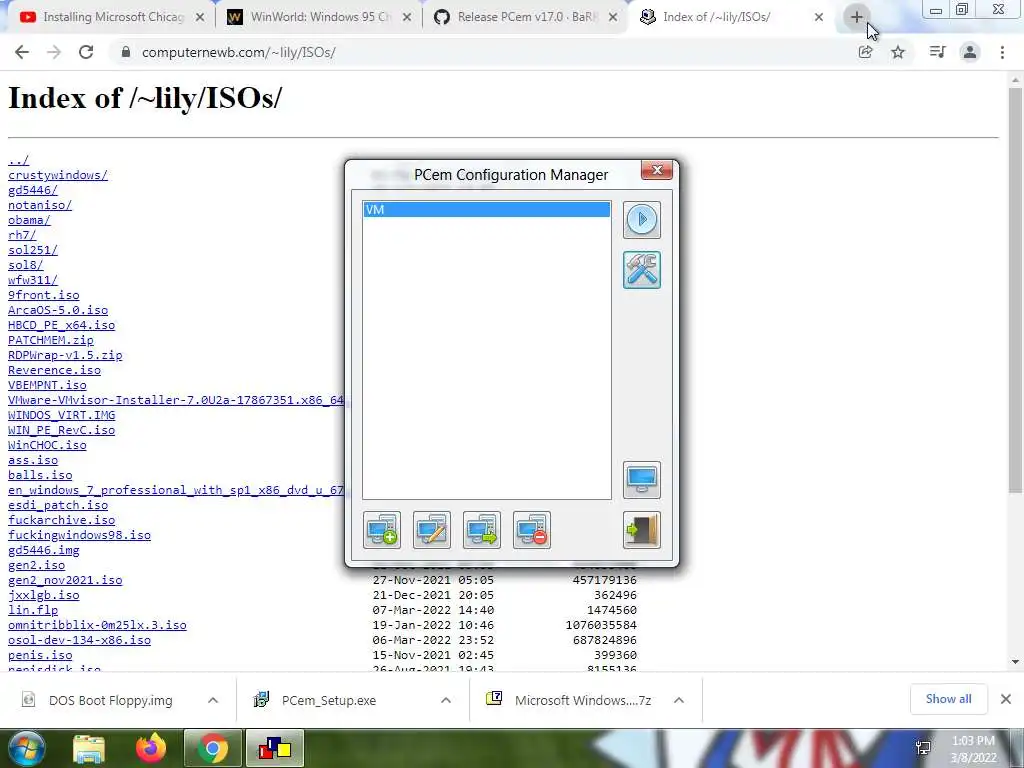This screenshot has height=768, width=1024.
Task: Switch to Release PCem v17.0 tab
Action: tap(526, 17)
